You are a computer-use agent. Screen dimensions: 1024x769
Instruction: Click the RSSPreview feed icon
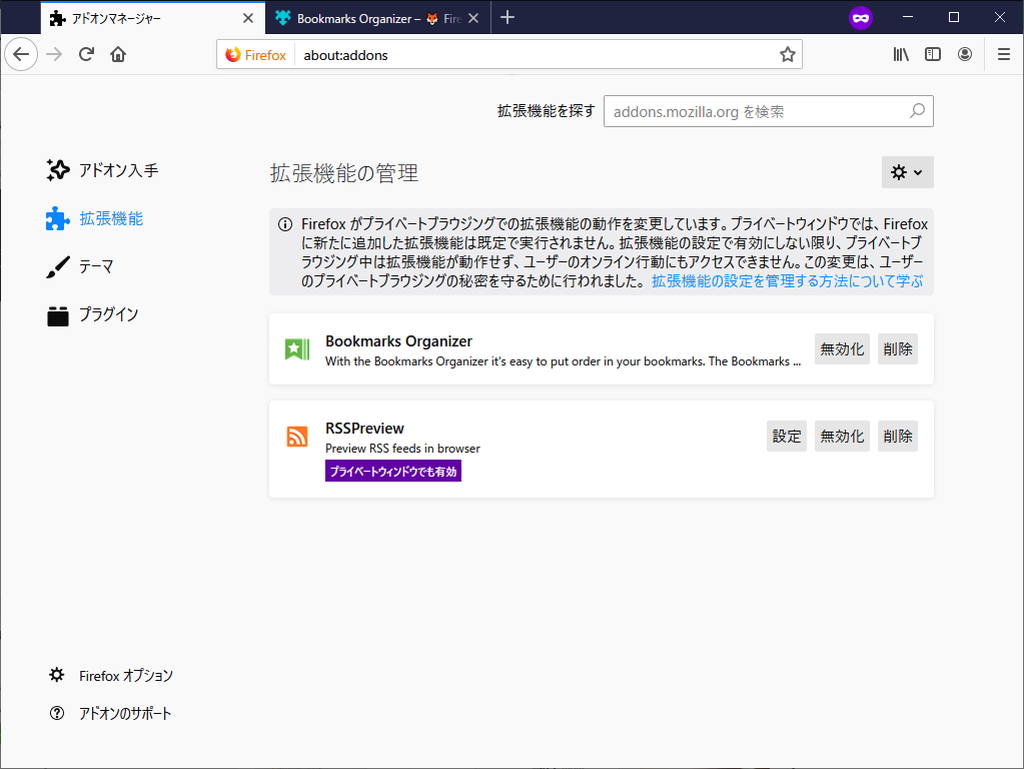[296, 436]
